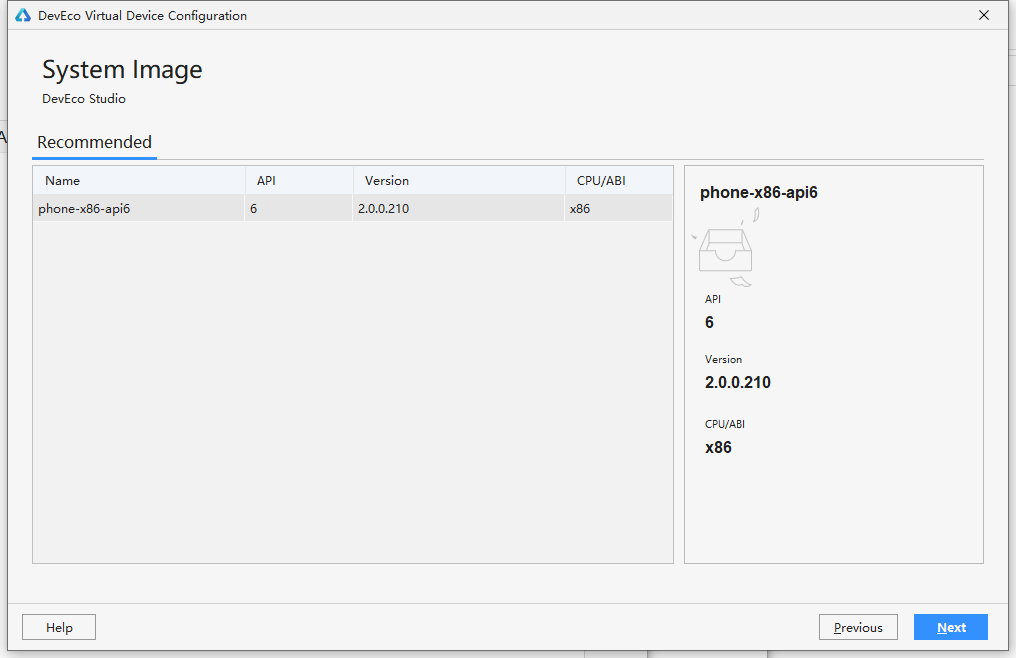Click the version 2.0.0.210 in details panel

click(x=737, y=382)
